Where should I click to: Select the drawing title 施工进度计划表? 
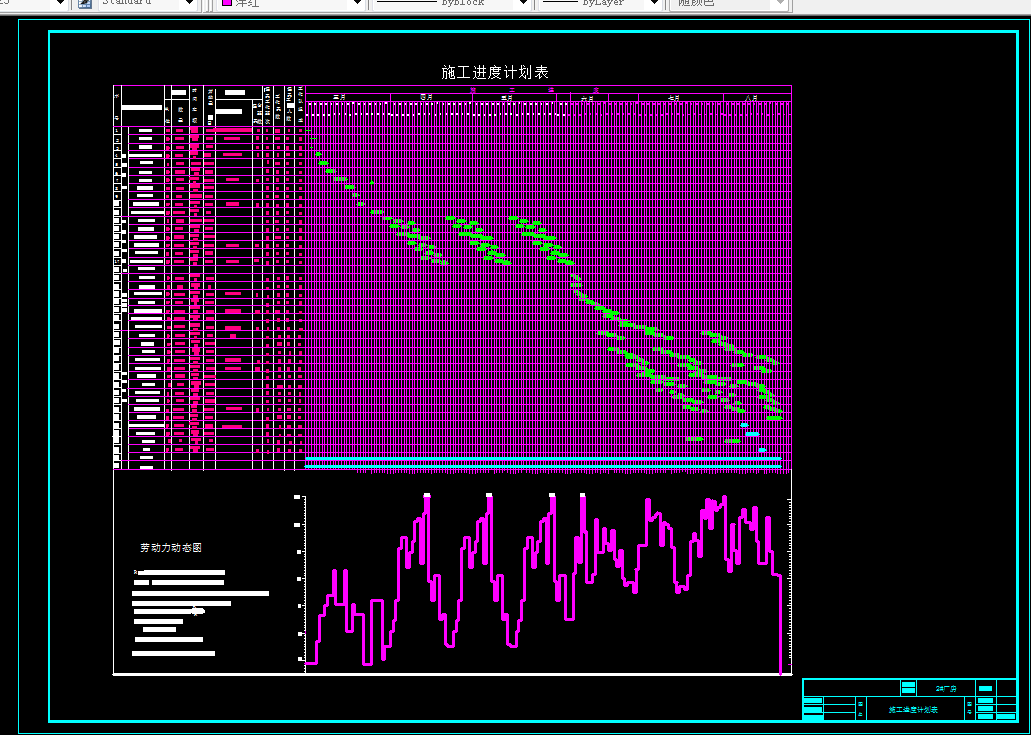pyautogui.click(x=495, y=72)
